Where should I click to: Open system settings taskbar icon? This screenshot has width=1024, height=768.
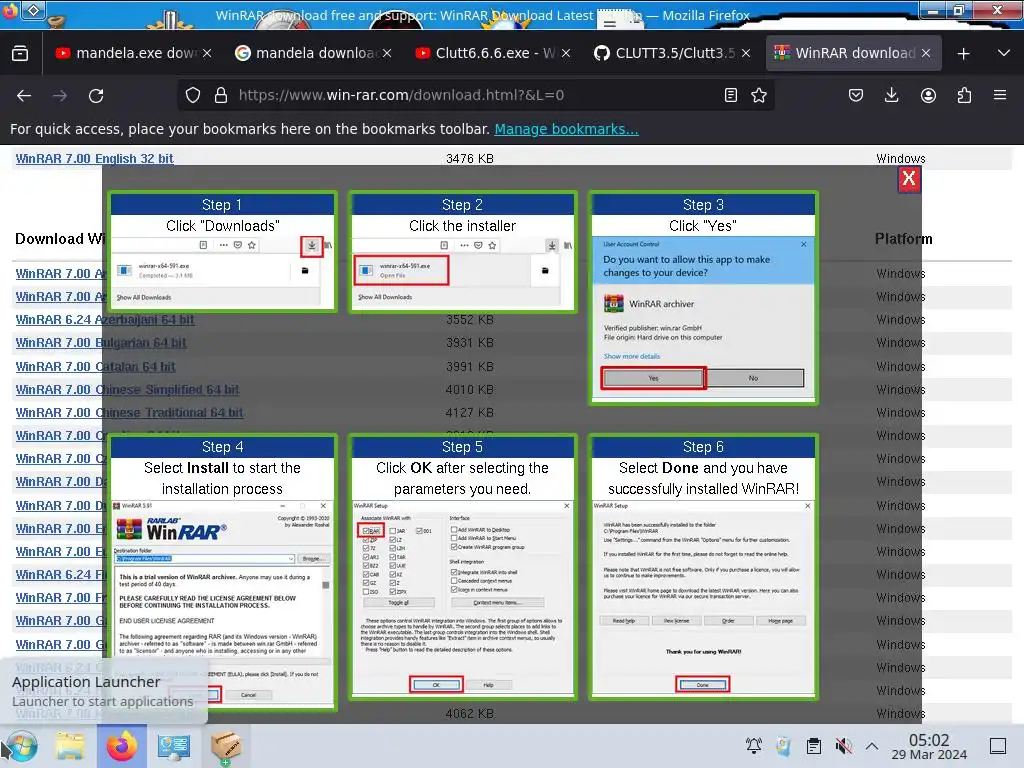pos(174,746)
